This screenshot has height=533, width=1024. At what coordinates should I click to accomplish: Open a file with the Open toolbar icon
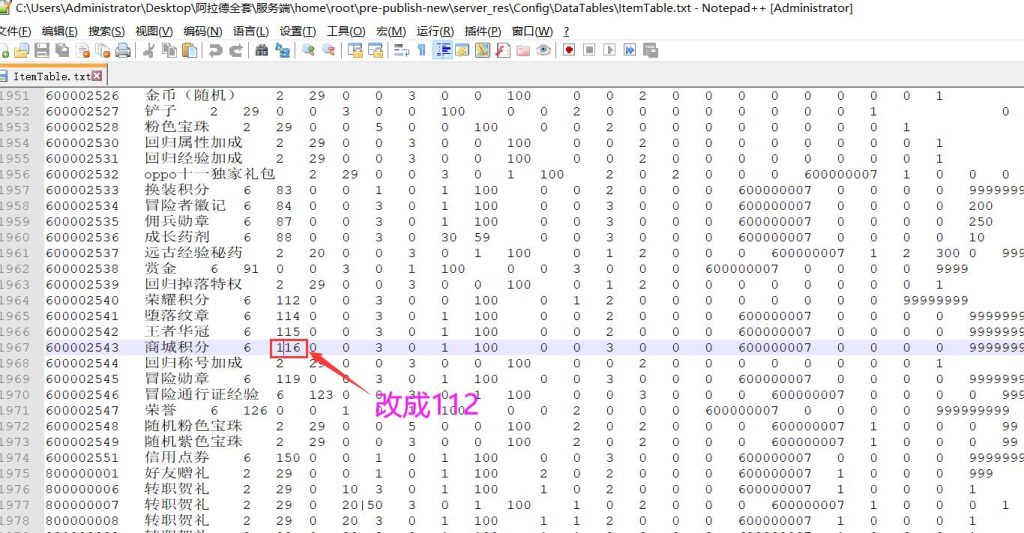pos(22,50)
